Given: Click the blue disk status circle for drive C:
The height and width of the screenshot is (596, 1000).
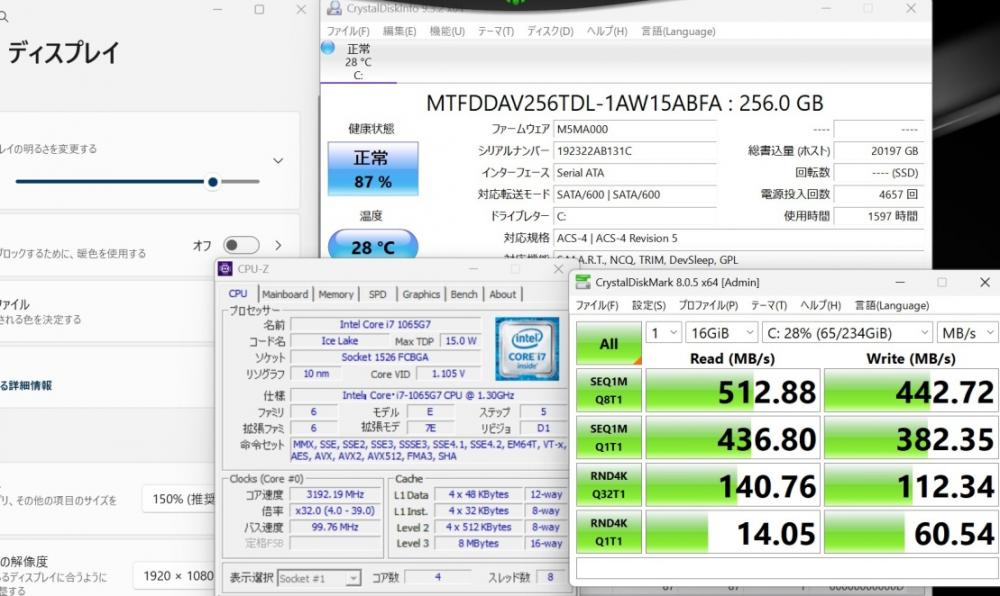Looking at the screenshot, I should coord(328,47).
